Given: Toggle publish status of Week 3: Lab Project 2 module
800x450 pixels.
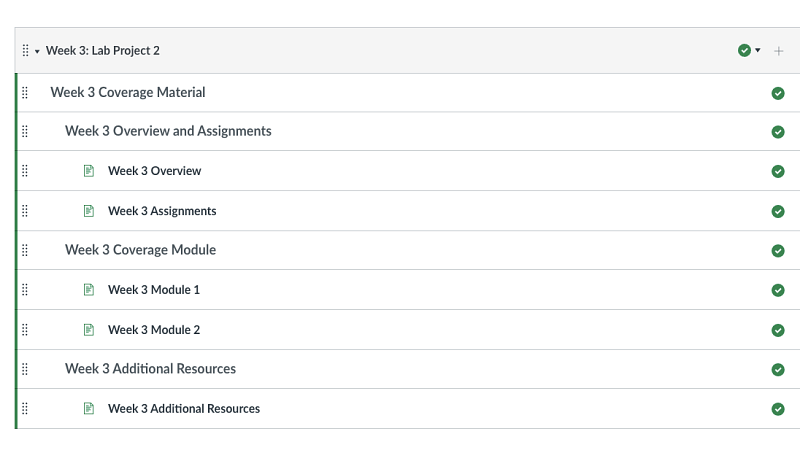Looking at the screenshot, I should 744,50.
